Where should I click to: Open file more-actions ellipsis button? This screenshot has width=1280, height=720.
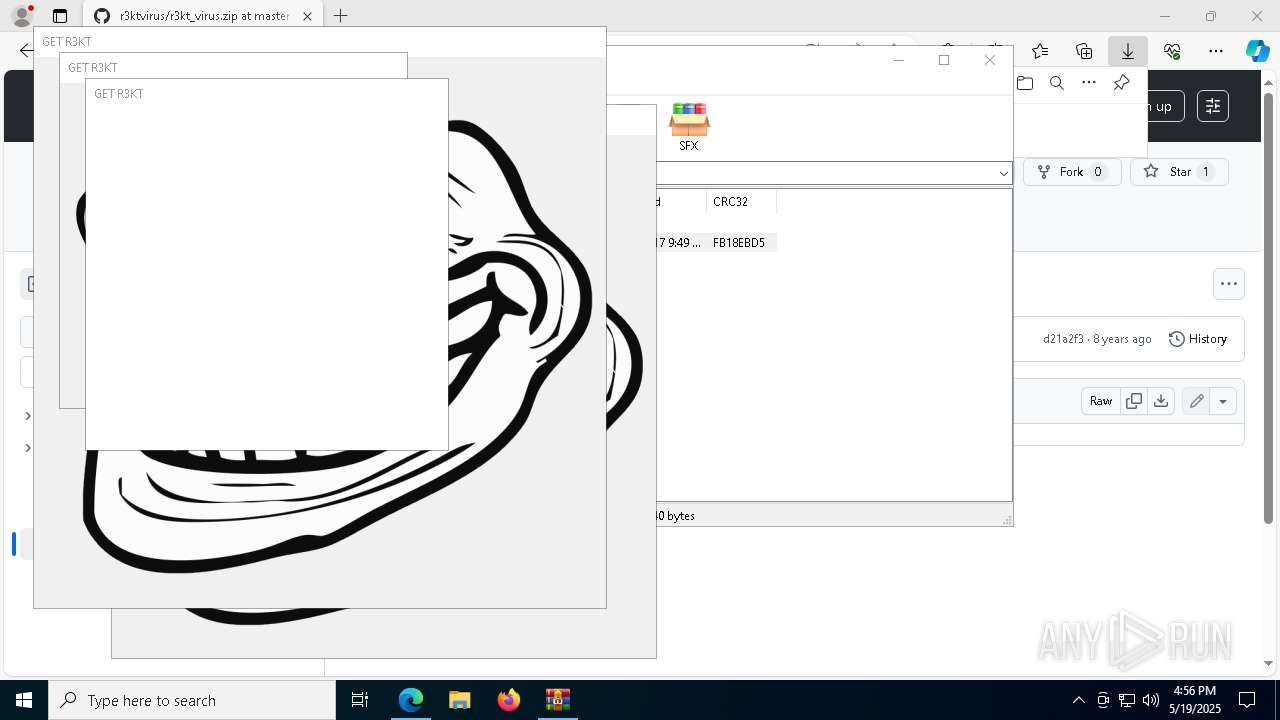[1229, 284]
